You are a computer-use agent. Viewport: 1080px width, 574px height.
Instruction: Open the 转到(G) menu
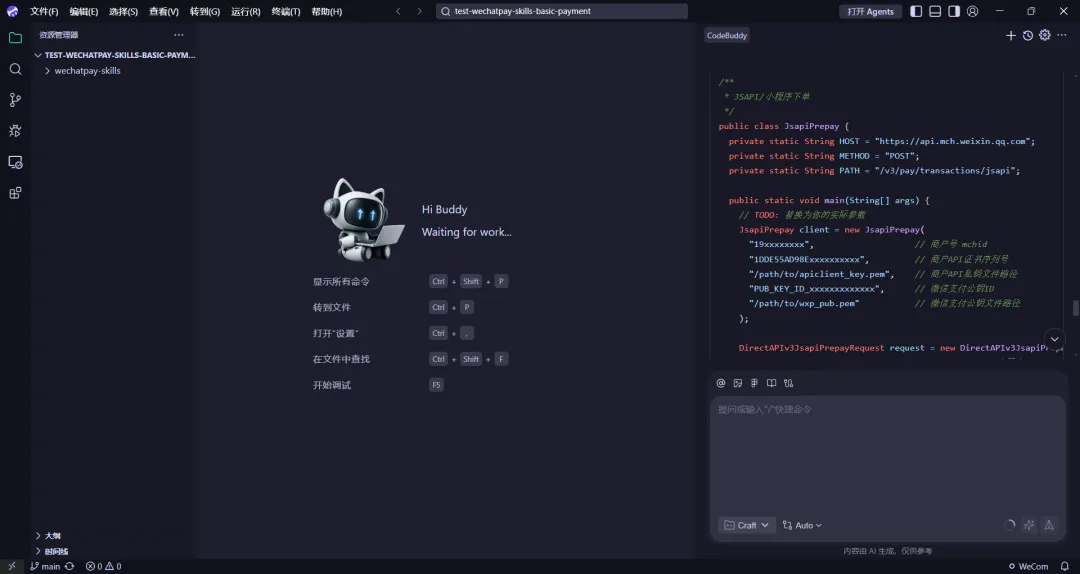tap(205, 12)
